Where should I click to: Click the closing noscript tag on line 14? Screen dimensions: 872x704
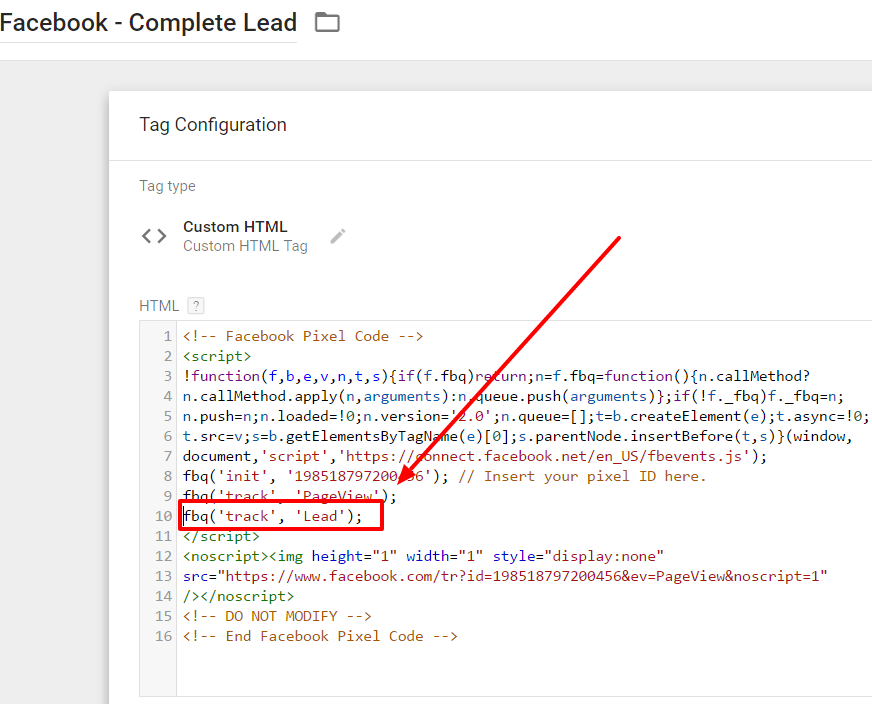(x=239, y=597)
